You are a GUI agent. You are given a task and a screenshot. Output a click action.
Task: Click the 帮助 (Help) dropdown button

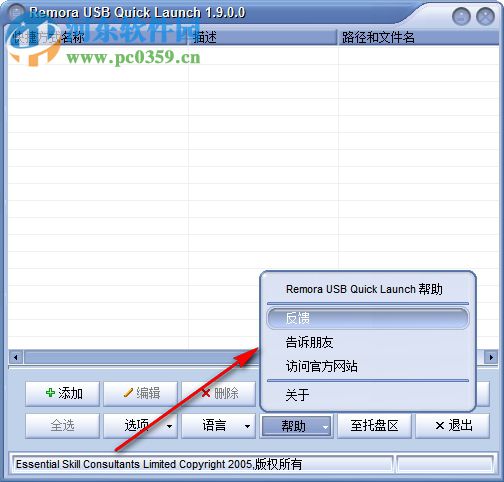click(x=297, y=426)
